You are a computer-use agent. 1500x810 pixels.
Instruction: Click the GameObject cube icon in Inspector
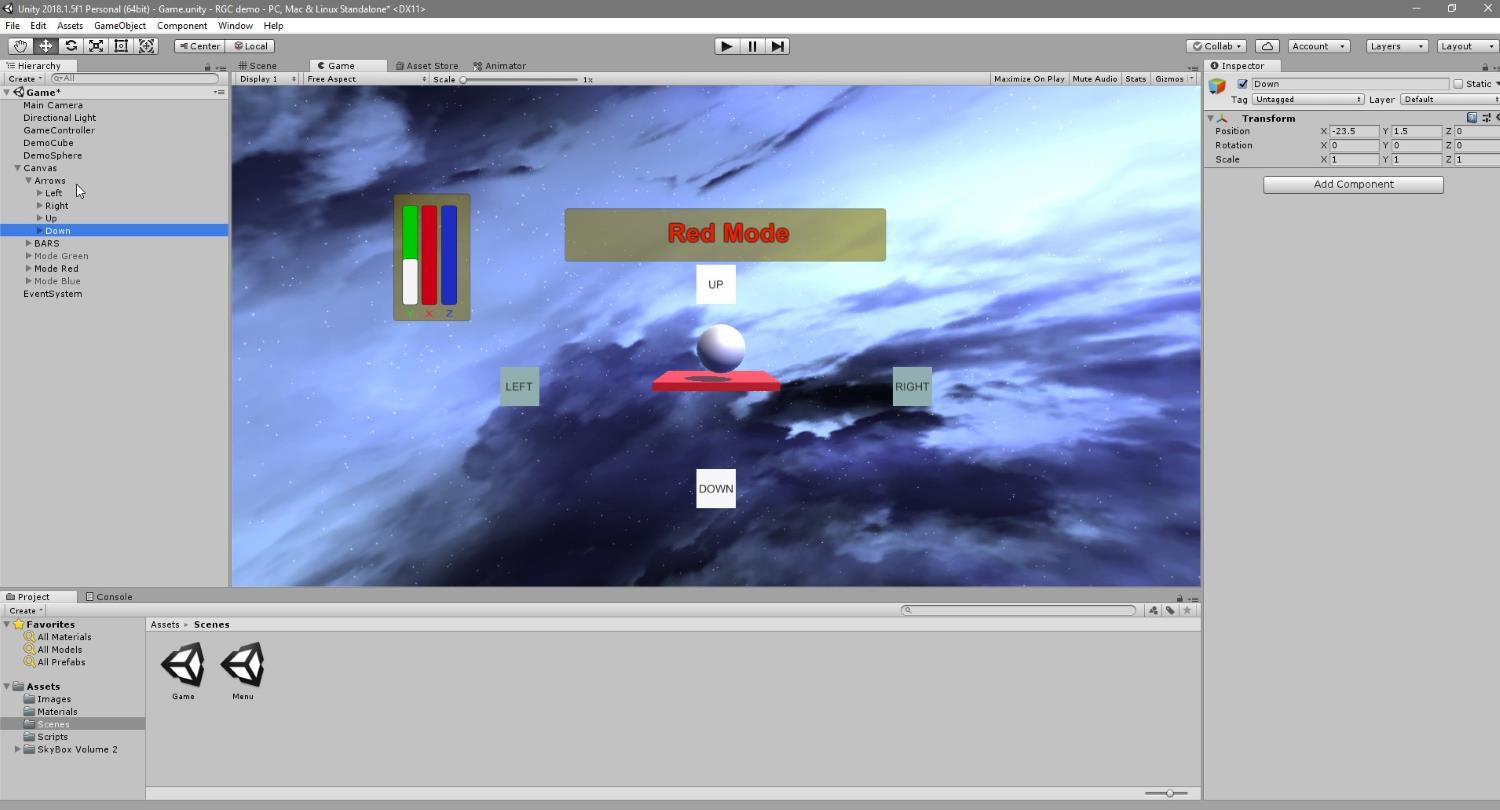(x=1217, y=86)
